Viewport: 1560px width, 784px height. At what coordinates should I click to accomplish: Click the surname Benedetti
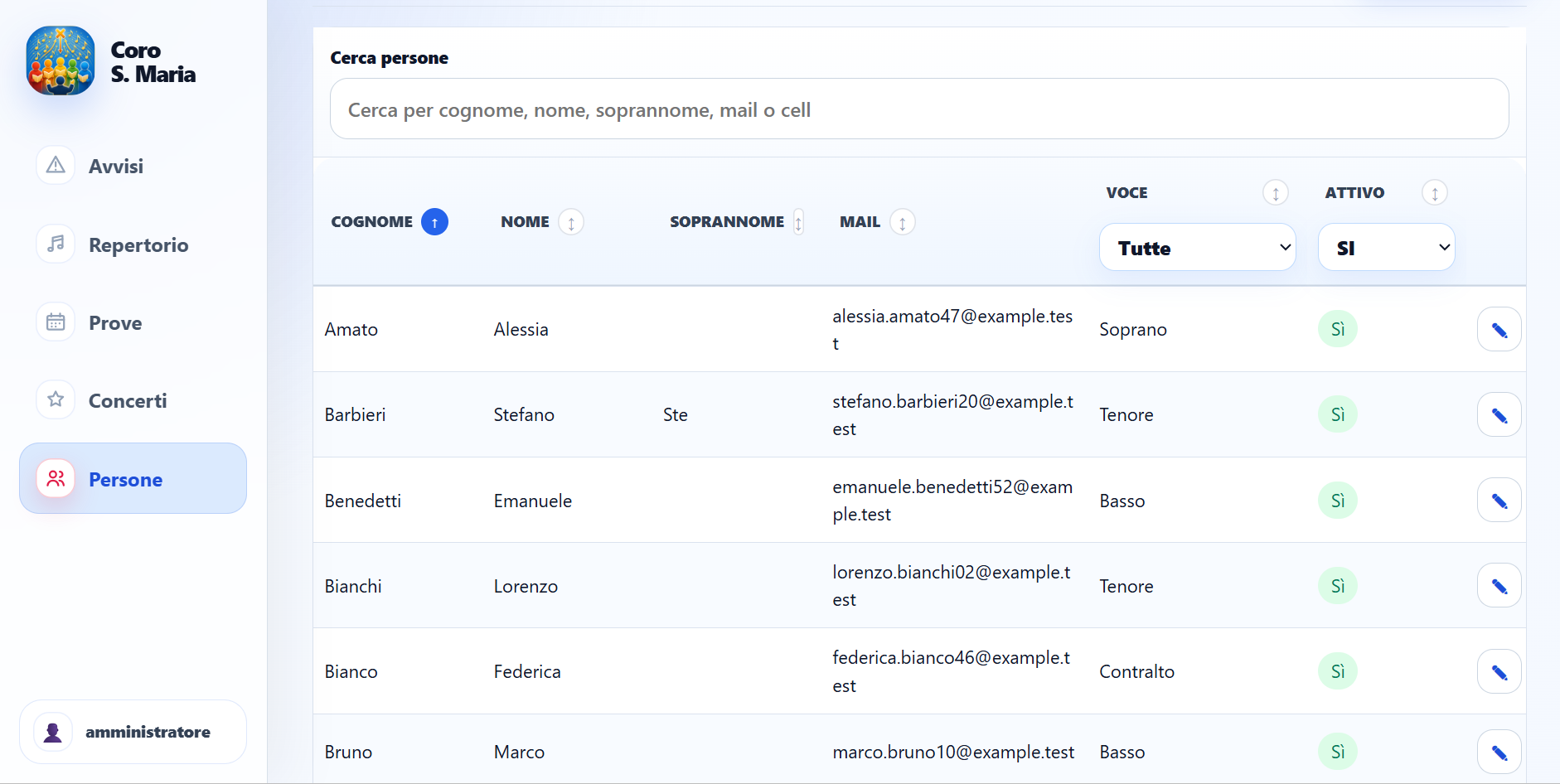(363, 501)
